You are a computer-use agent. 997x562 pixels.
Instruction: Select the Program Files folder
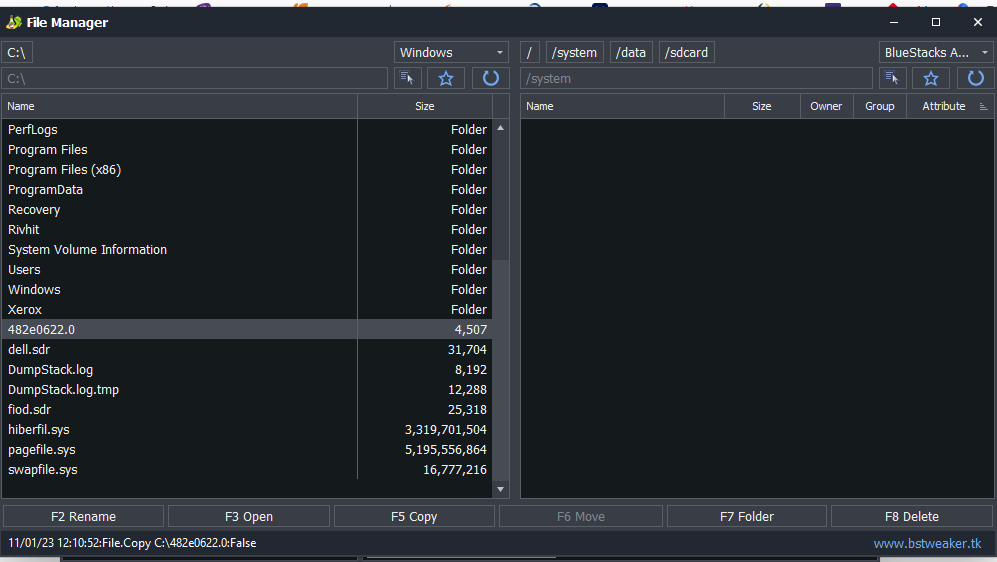point(247,149)
